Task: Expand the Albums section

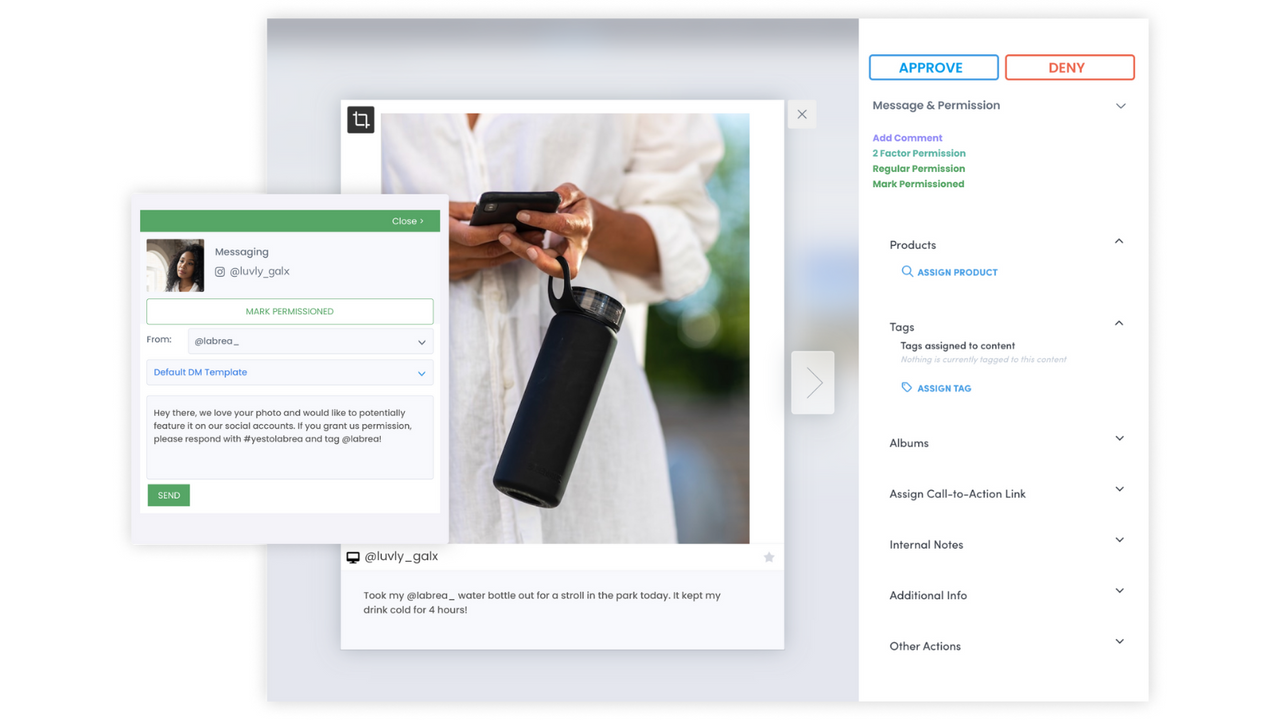Action: click(1117, 438)
